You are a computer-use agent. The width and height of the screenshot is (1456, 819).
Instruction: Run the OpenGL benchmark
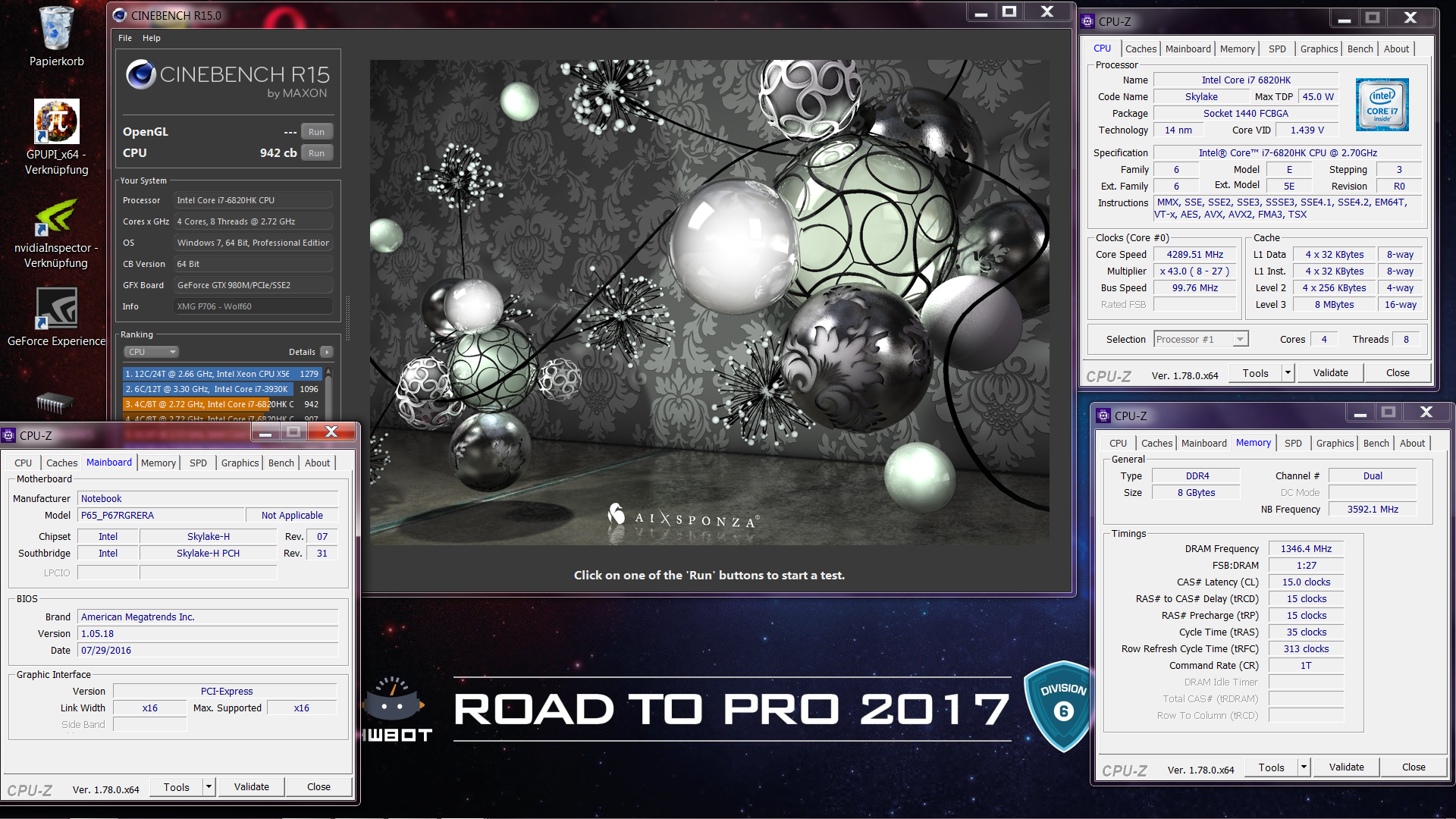(317, 132)
